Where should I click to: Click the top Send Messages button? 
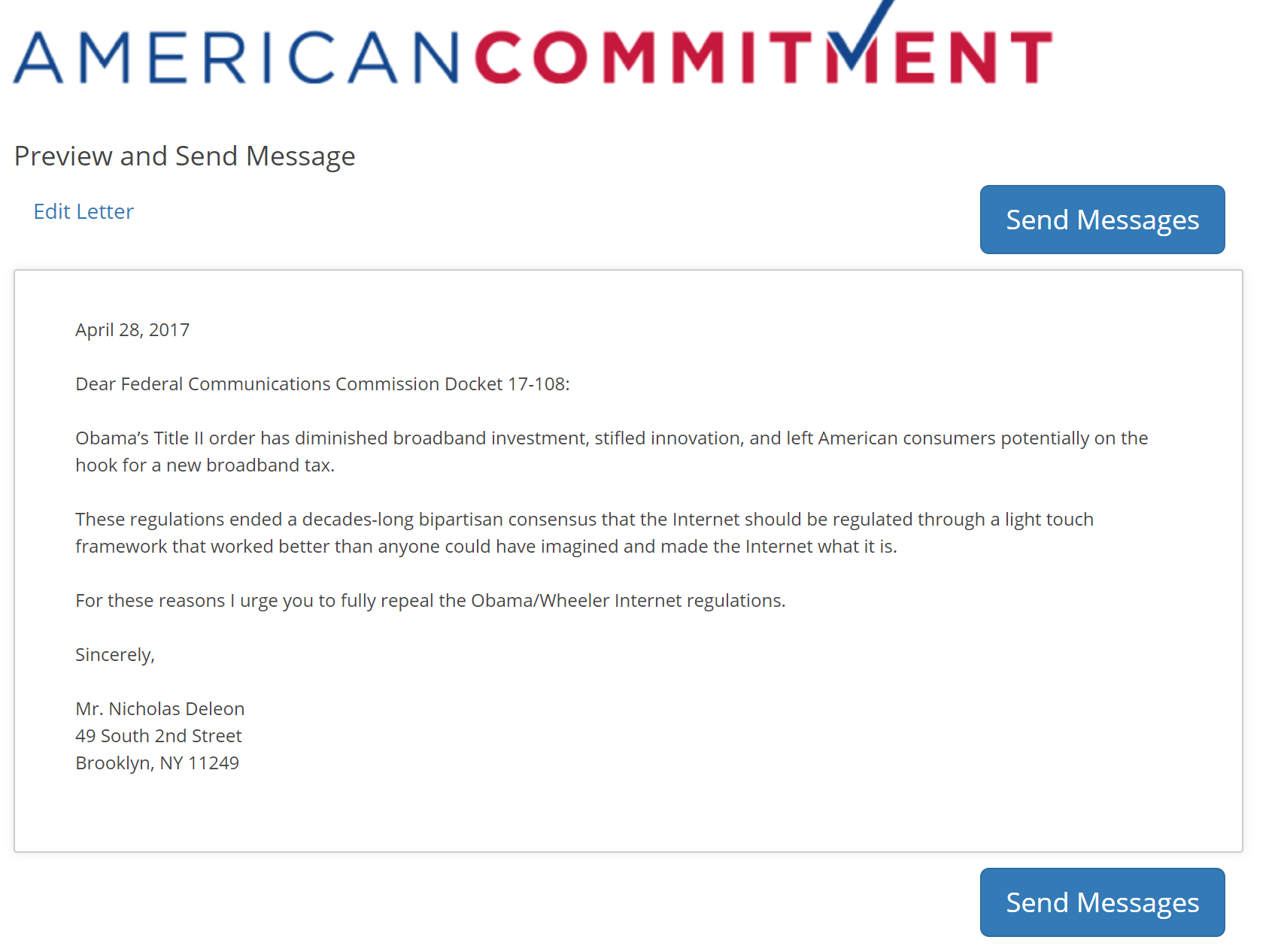pyautogui.click(x=1102, y=220)
